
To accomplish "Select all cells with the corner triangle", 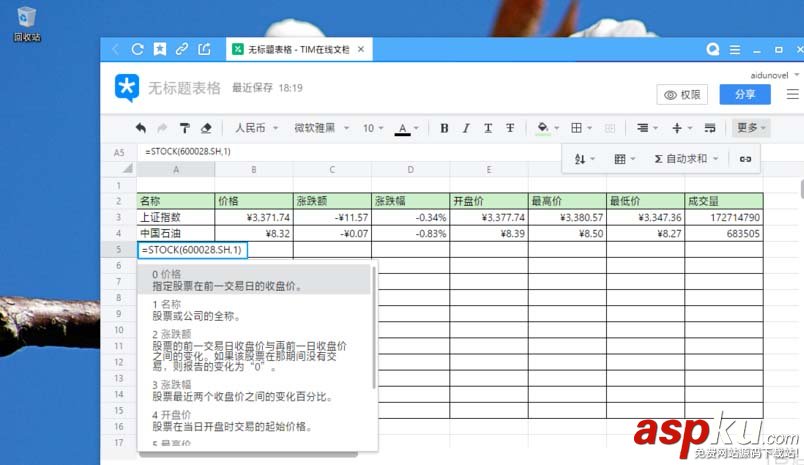I will pyautogui.click(x=127, y=168).
